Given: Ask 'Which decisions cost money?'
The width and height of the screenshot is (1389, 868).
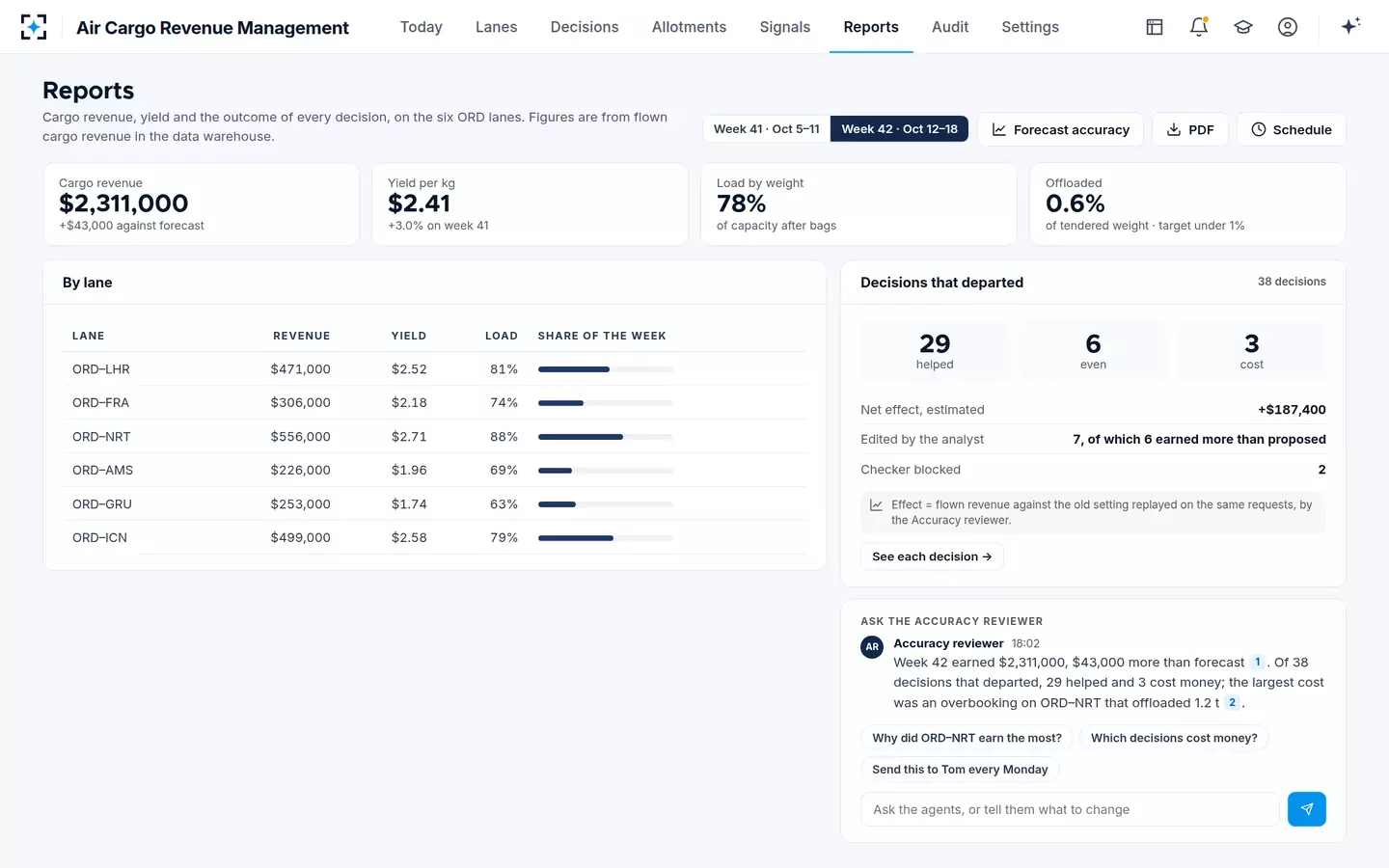Looking at the screenshot, I should (1174, 738).
